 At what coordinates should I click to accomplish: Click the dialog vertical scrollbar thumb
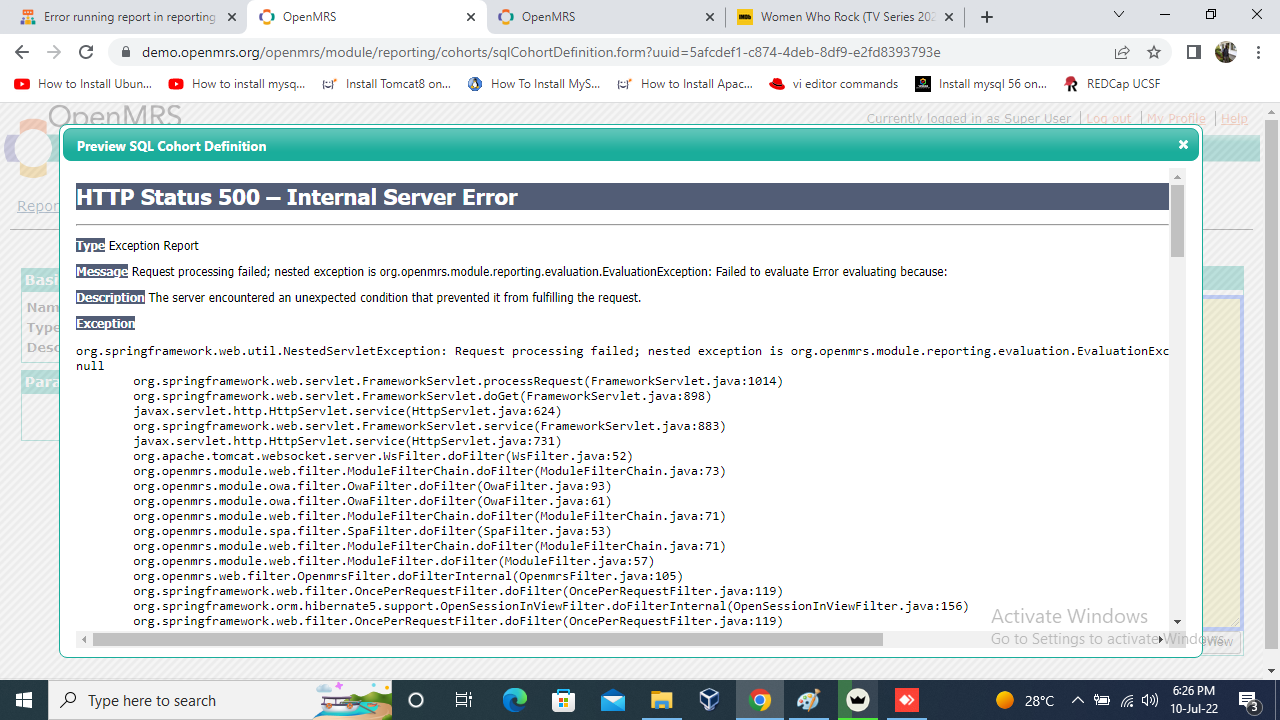click(x=1177, y=220)
